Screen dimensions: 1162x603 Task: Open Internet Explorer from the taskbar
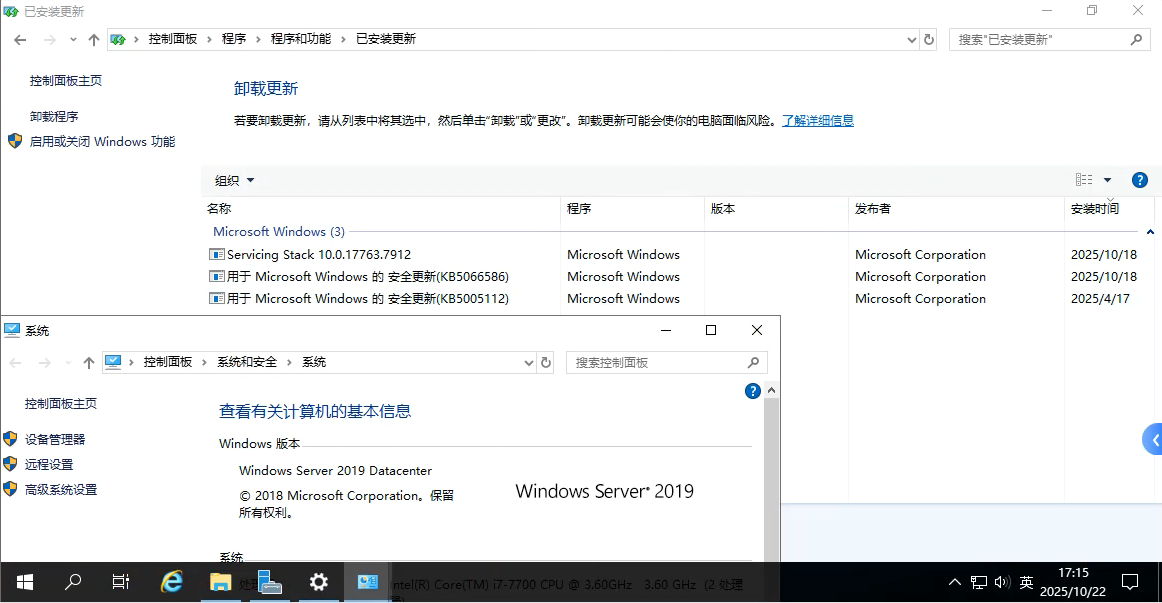coord(172,581)
